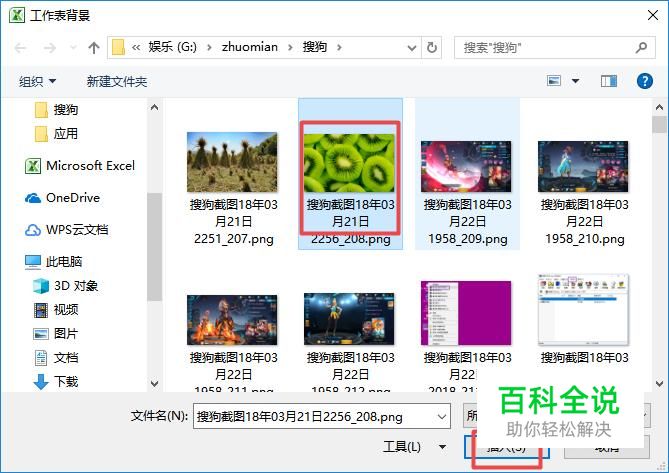Open 图片 in the sidebar
669x473 pixels.
(x=56, y=334)
